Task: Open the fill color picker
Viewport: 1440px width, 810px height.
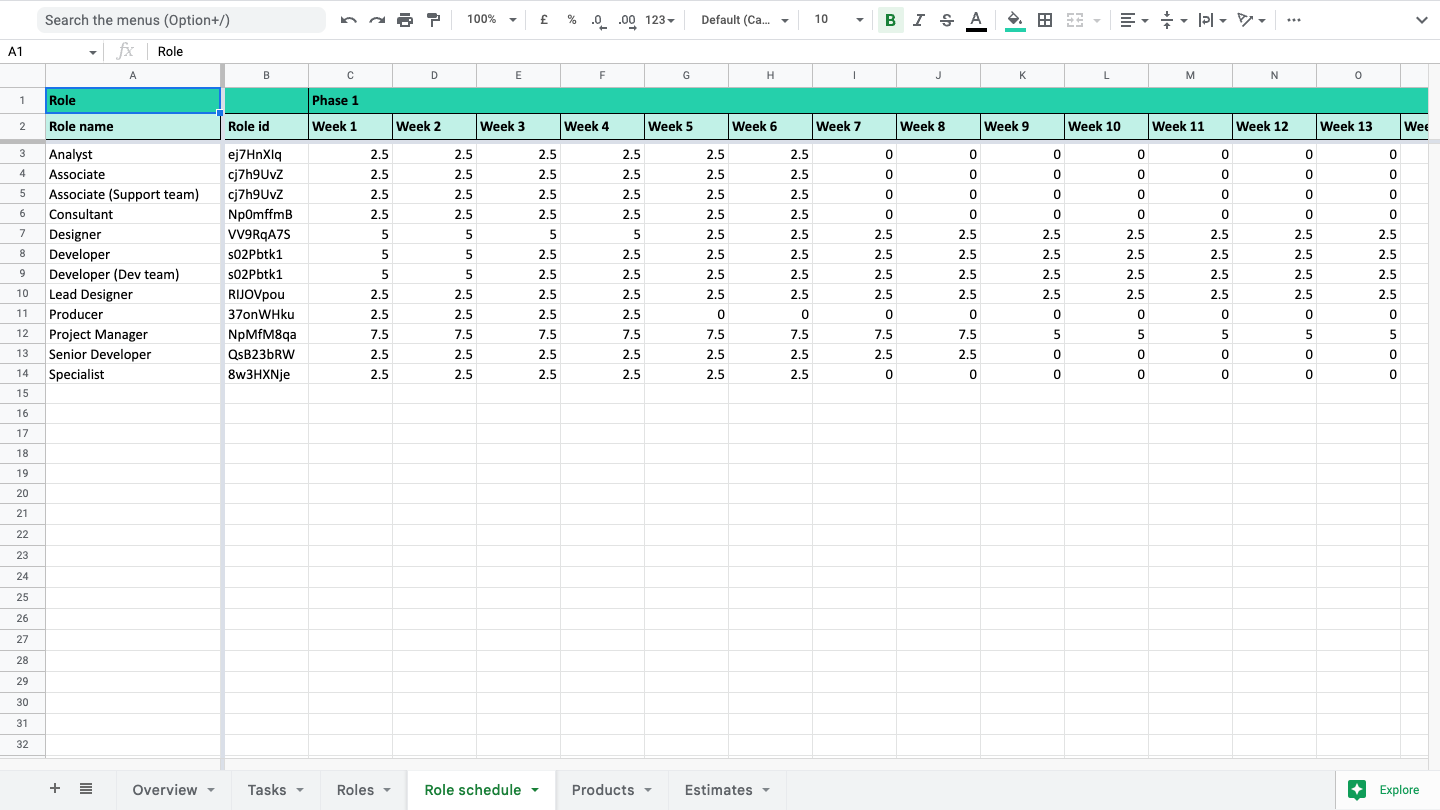Action: [x=1015, y=20]
